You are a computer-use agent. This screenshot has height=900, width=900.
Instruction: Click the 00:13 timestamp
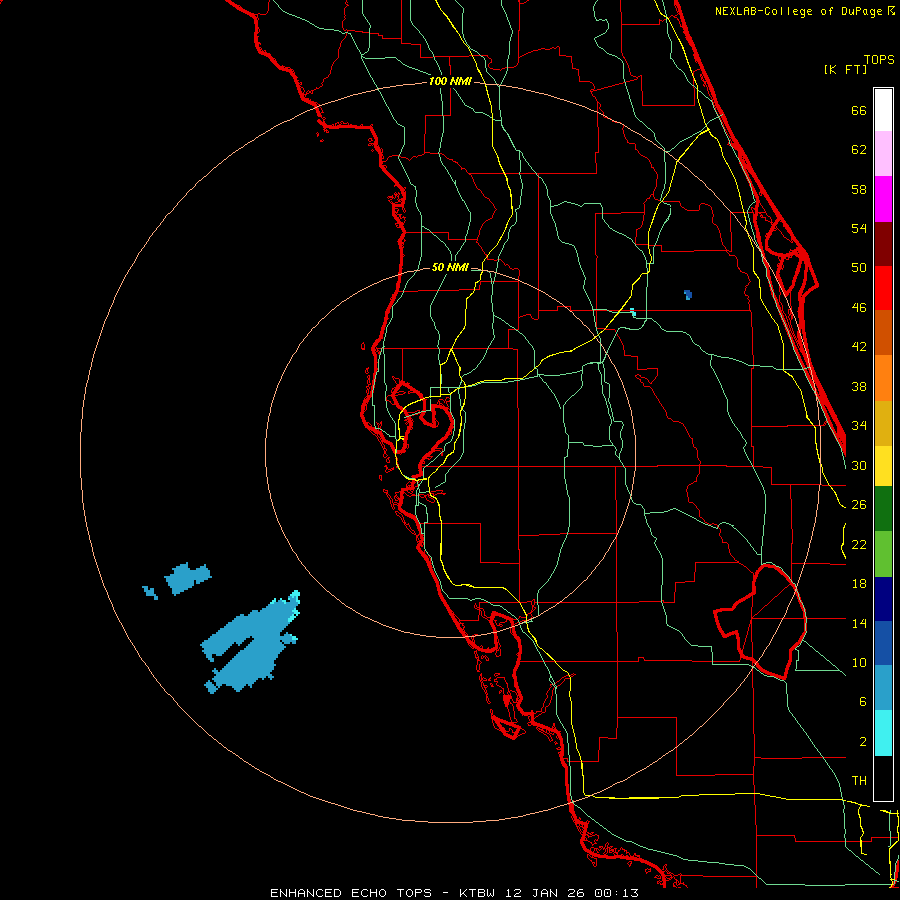pos(616,893)
